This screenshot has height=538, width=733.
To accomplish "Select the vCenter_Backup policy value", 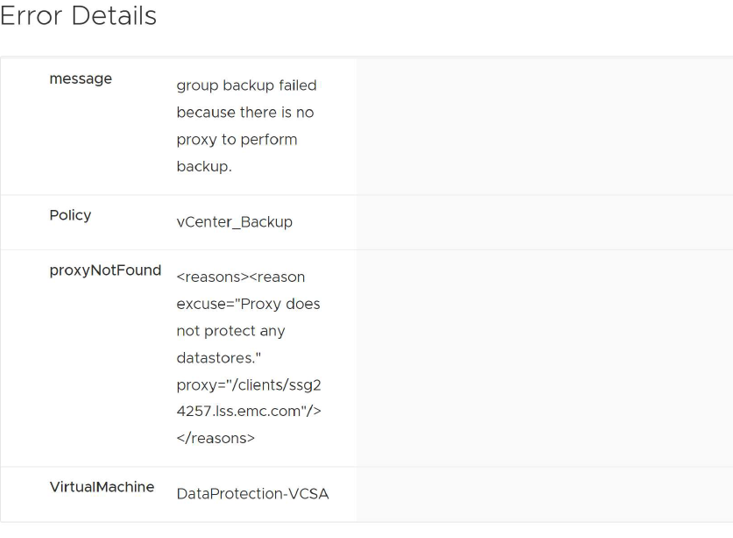I will pyautogui.click(x=234, y=222).
